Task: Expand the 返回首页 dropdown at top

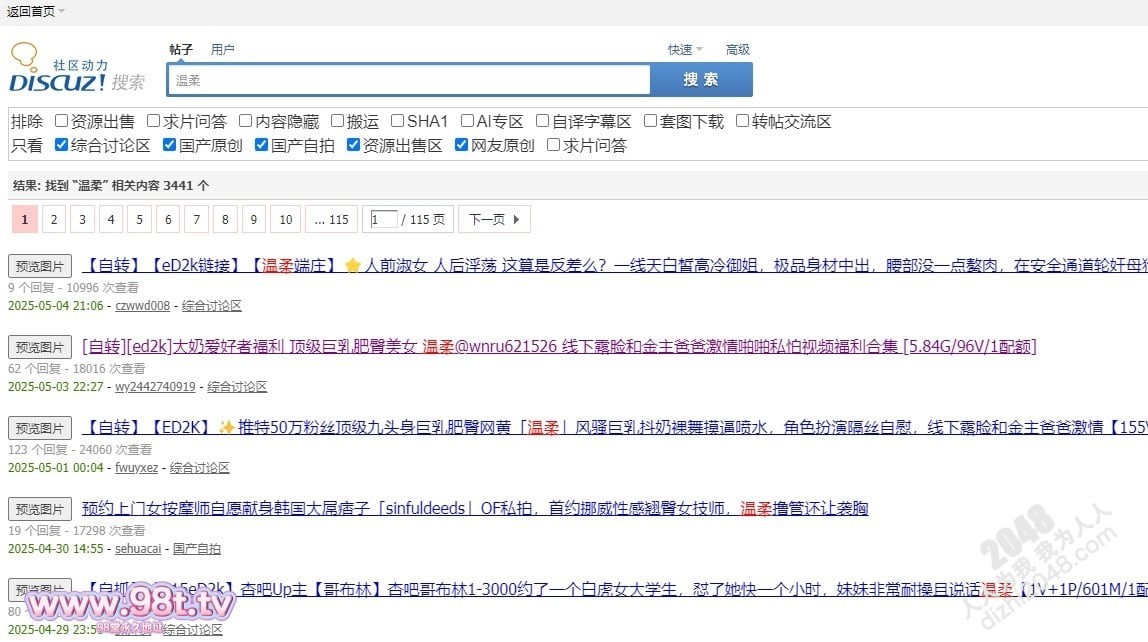Action: pyautogui.click(x=36, y=11)
